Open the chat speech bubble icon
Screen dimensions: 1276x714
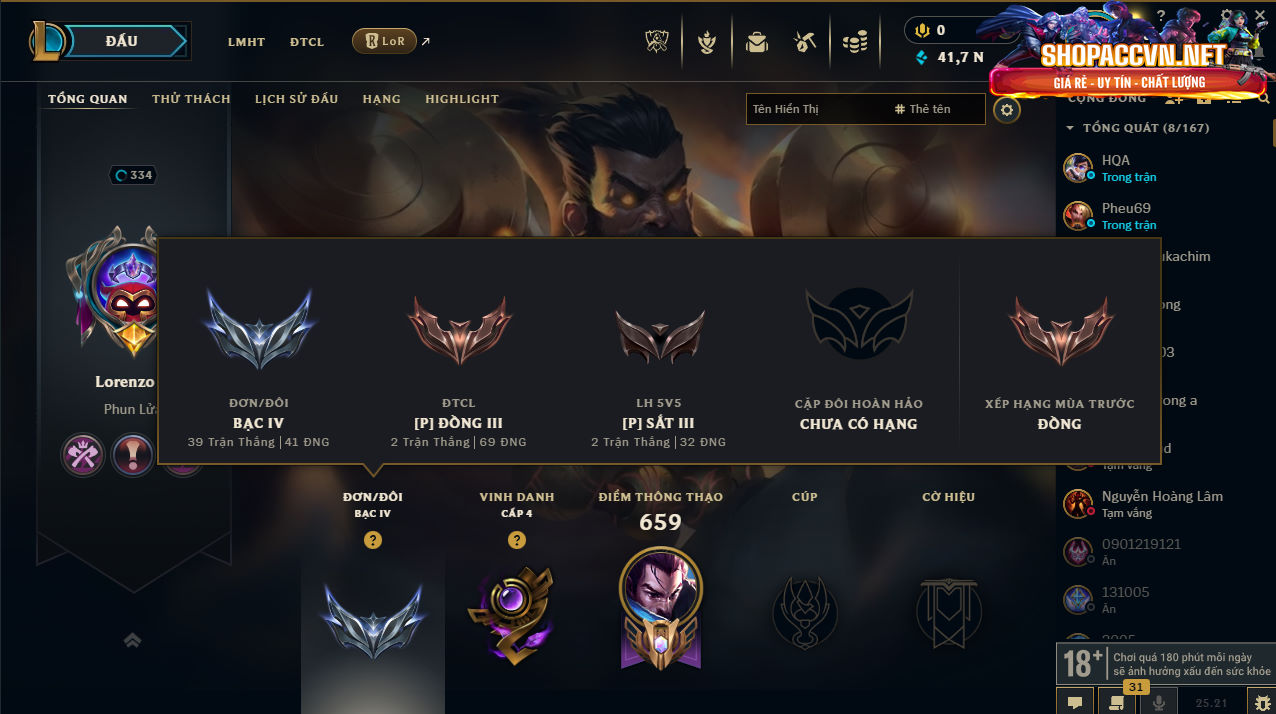pos(1075,703)
